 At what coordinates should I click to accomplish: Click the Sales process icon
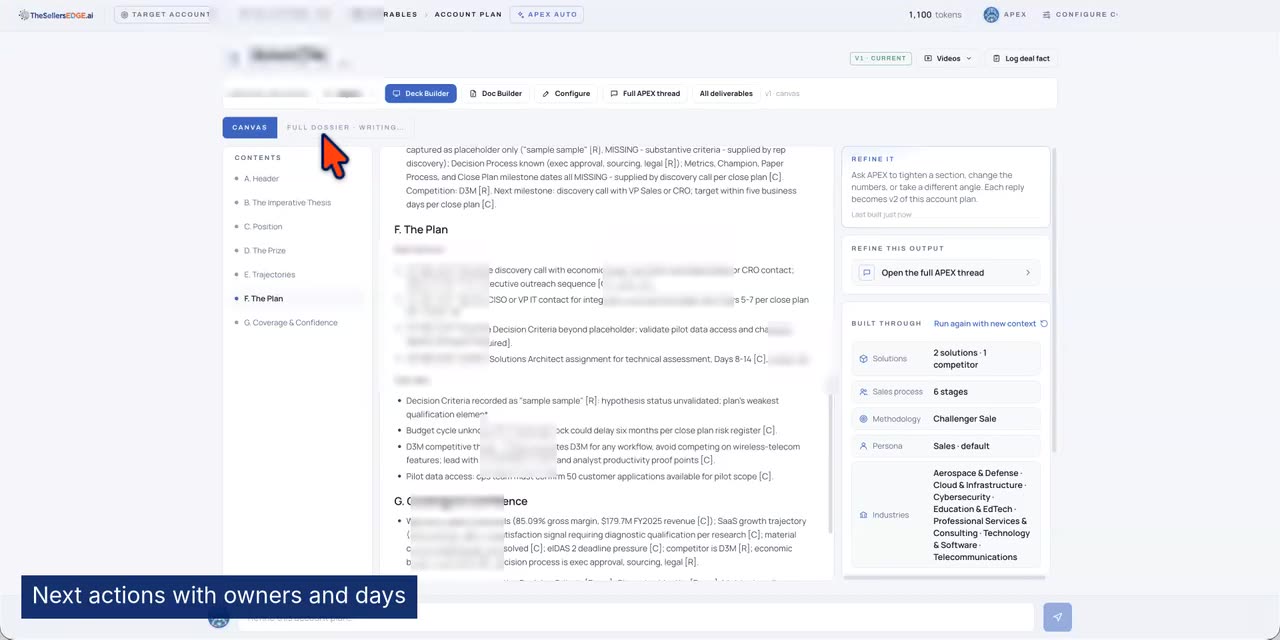[864, 391]
